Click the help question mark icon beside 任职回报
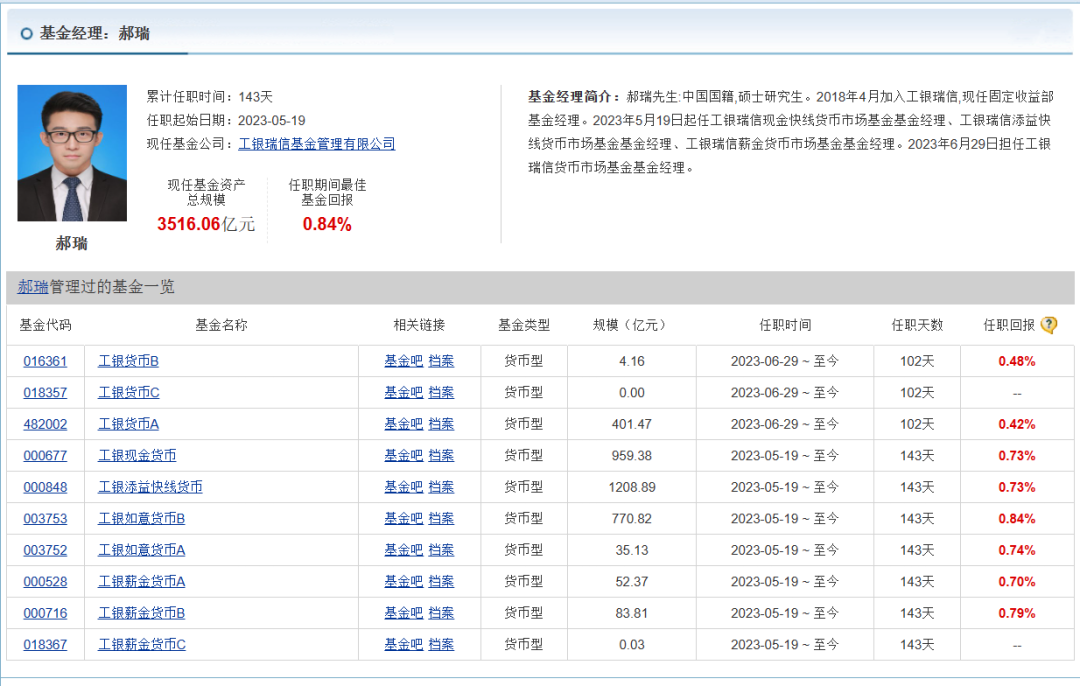 tap(1048, 325)
